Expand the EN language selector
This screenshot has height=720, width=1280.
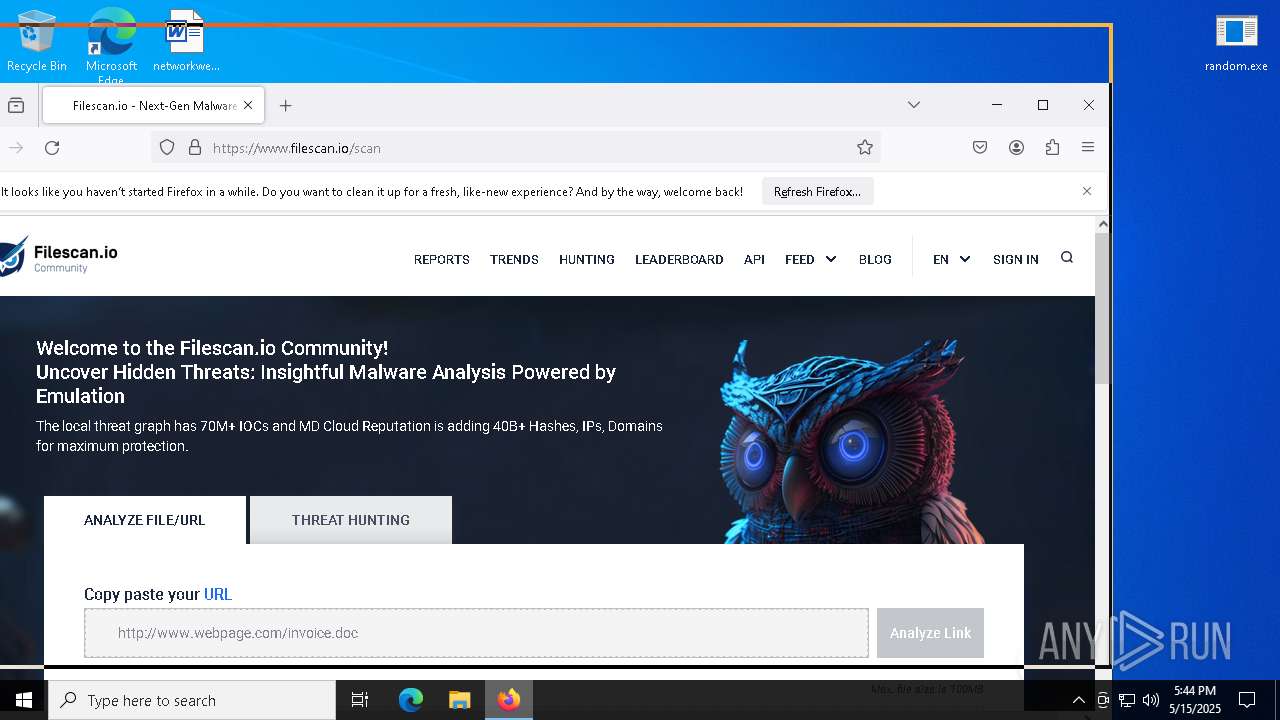coord(951,259)
